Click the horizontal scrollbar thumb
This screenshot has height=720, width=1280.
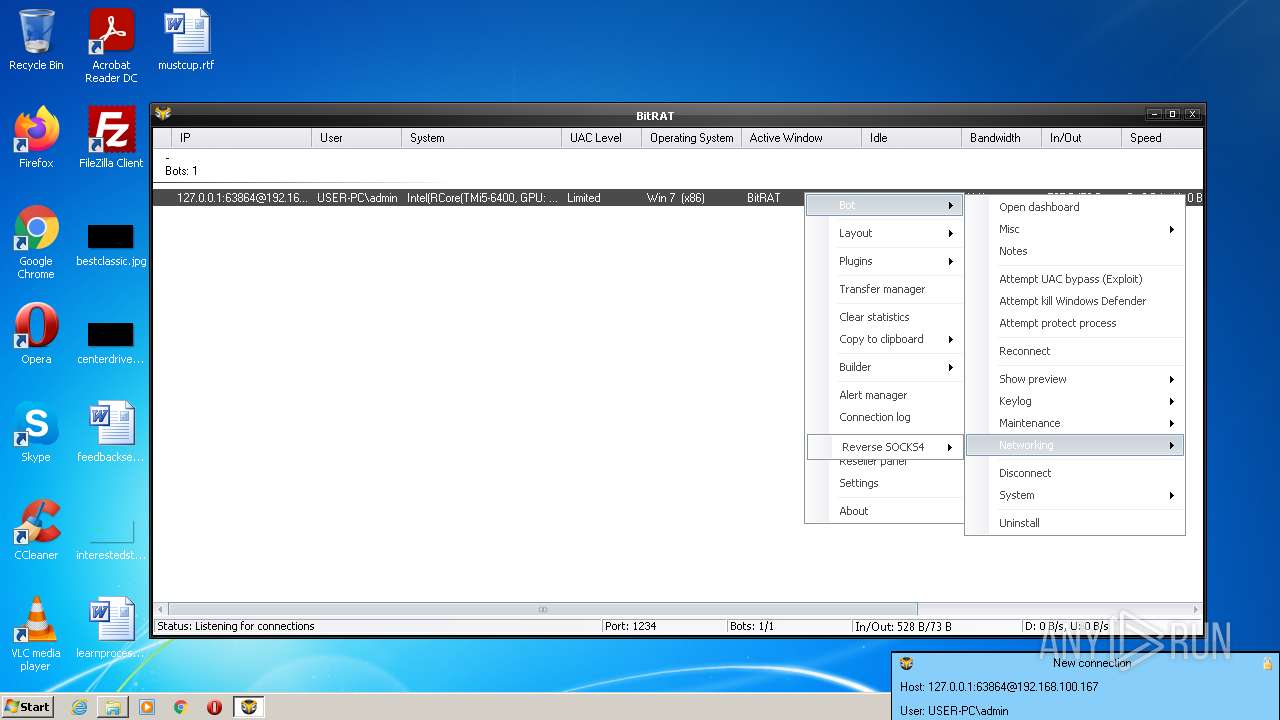(x=543, y=609)
